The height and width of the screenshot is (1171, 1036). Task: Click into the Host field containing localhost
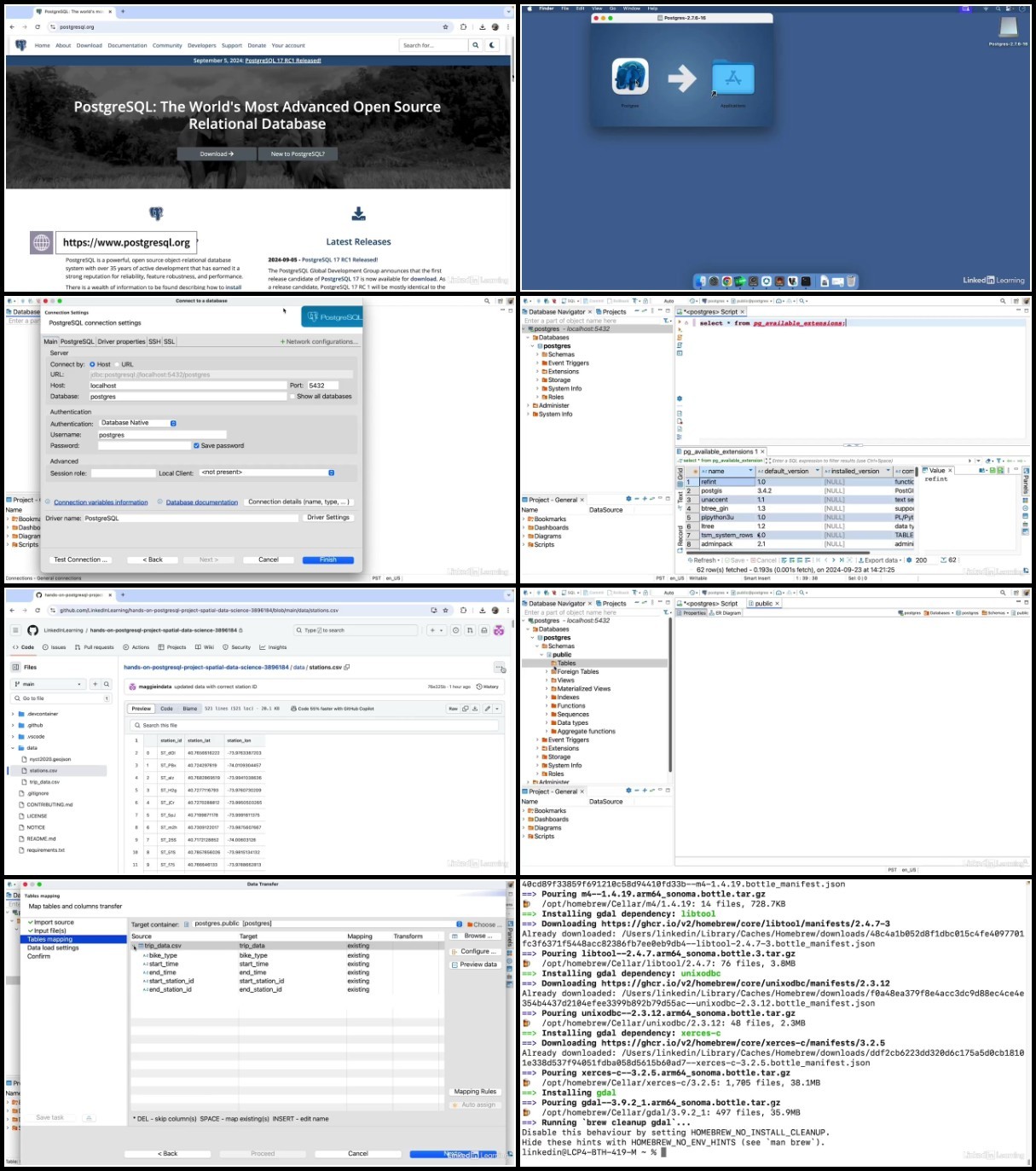[x=188, y=386]
